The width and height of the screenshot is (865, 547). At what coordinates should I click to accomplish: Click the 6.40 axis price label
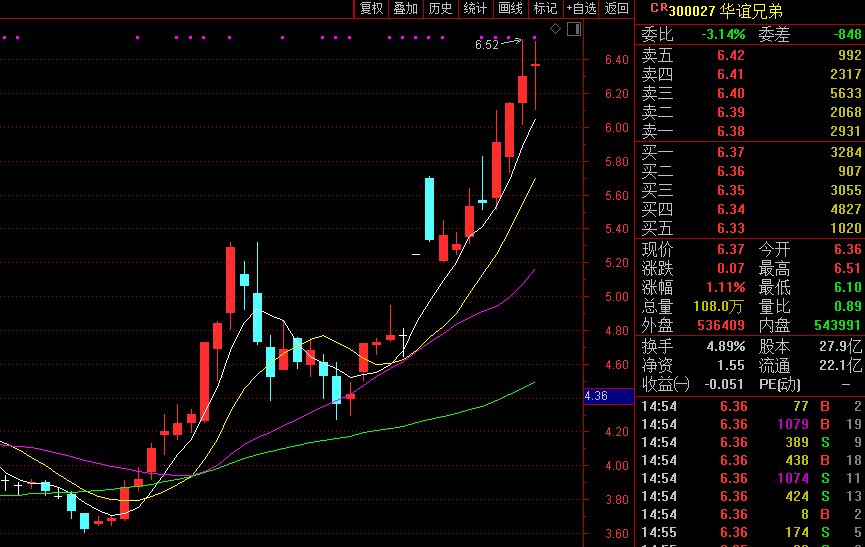click(616, 60)
